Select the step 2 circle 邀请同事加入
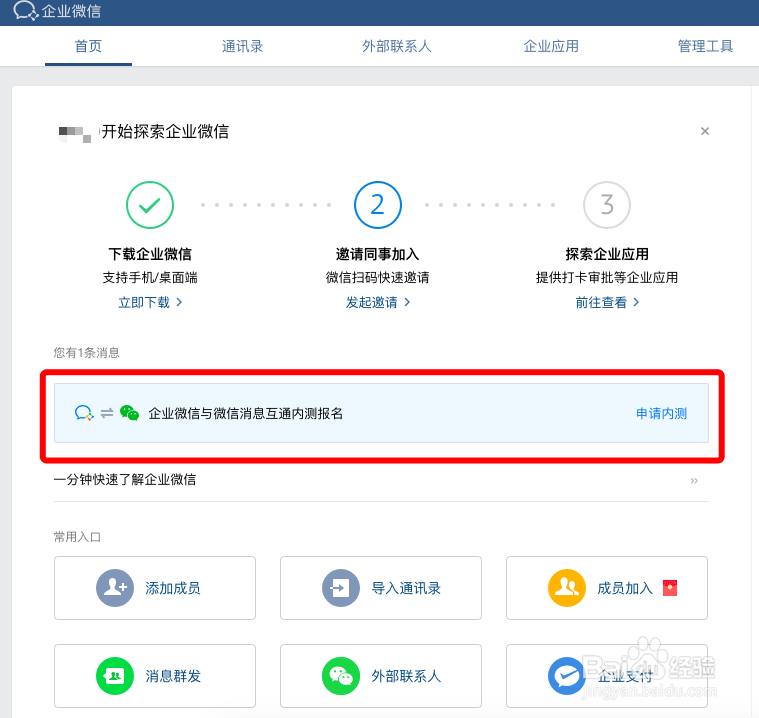This screenshot has height=718, width=759. click(x=378, y=205)
